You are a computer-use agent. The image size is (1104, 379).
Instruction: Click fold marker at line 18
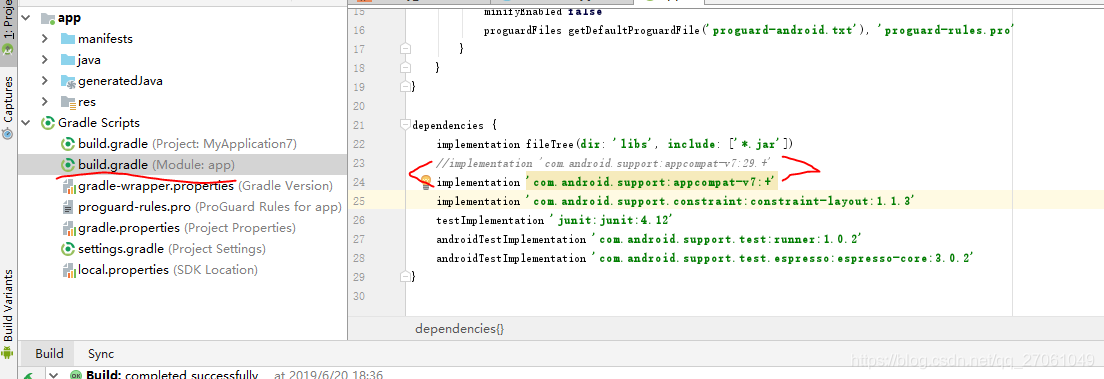coord(405,68)
